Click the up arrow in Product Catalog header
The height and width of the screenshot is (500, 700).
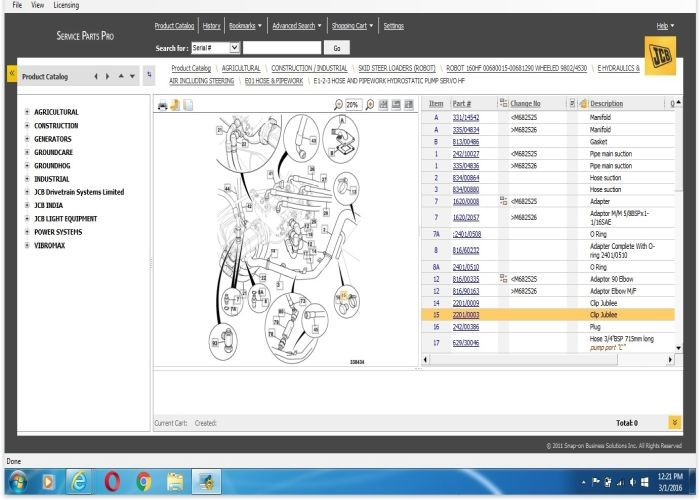121,76
